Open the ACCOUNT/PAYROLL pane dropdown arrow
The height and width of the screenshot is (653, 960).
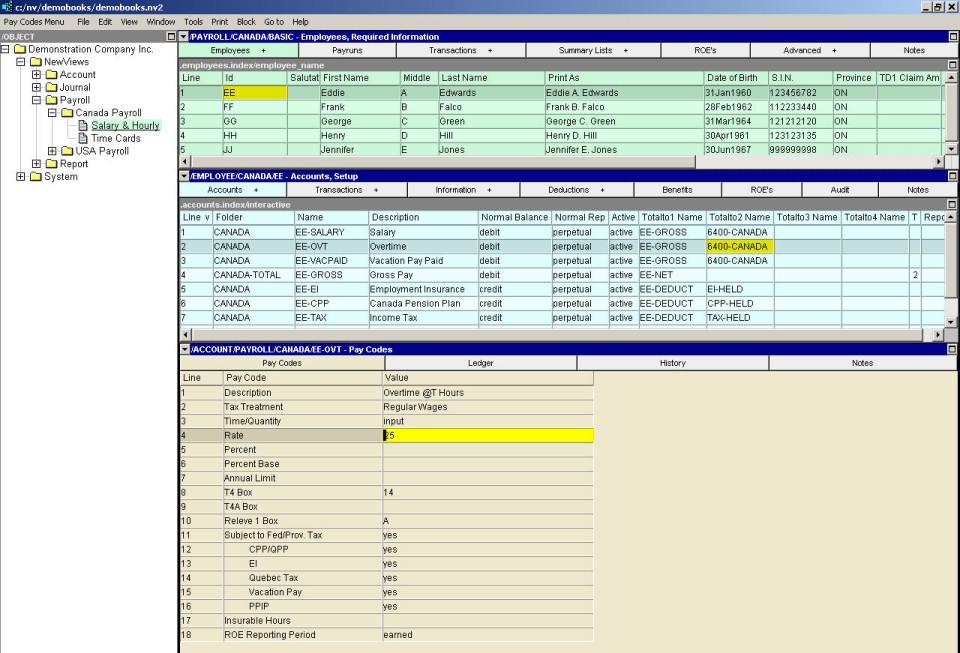(x=183, y=349)
